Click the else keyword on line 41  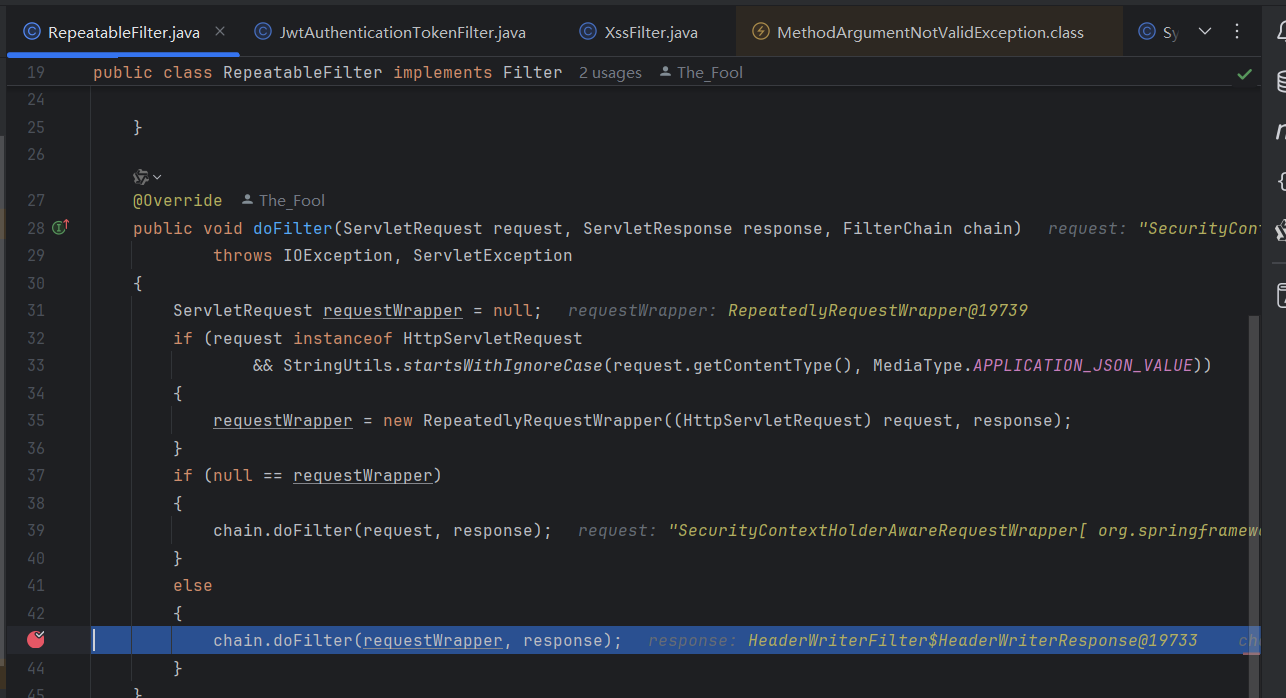click(x=193, y=585)
